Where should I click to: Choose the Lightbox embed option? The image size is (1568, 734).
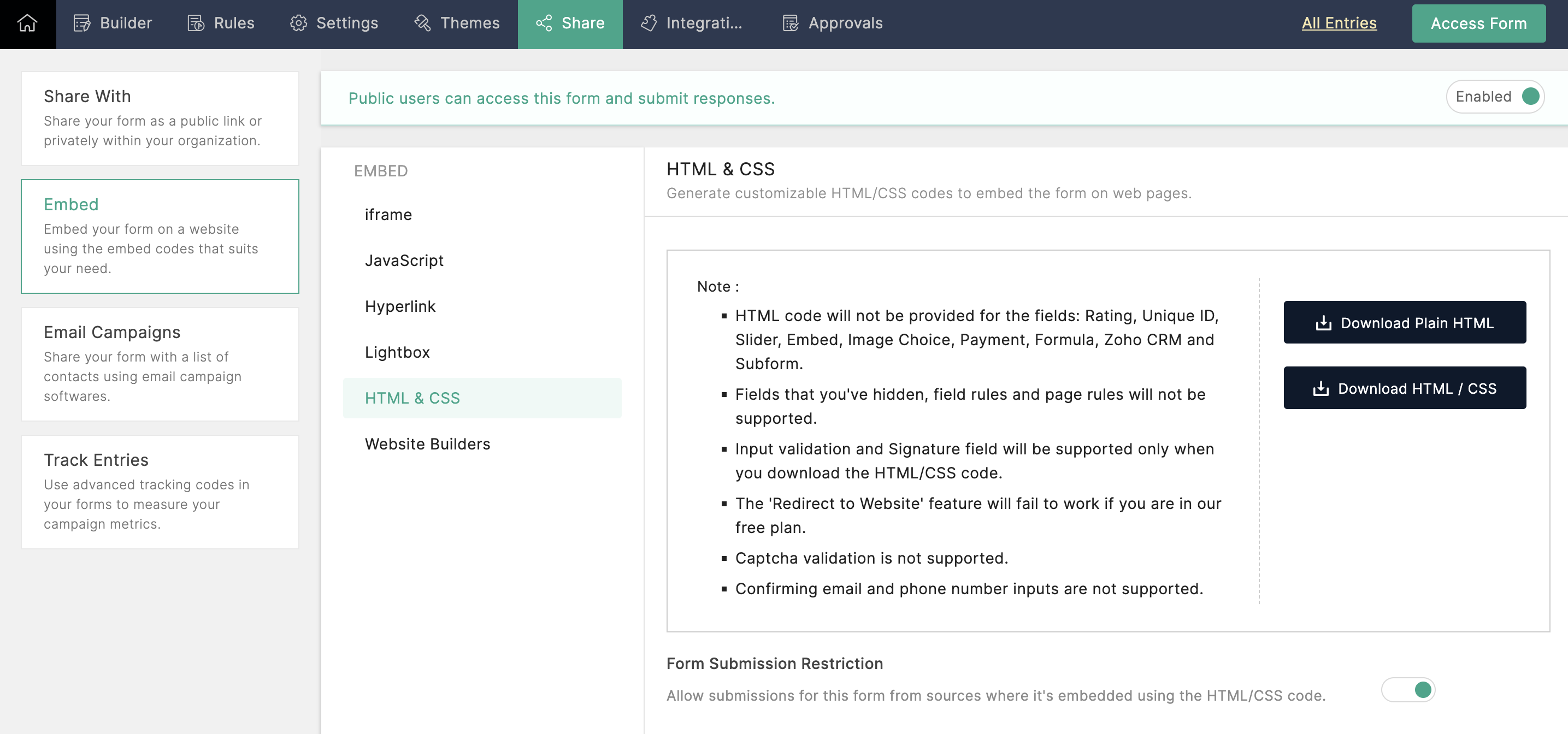tap(397, 352)
